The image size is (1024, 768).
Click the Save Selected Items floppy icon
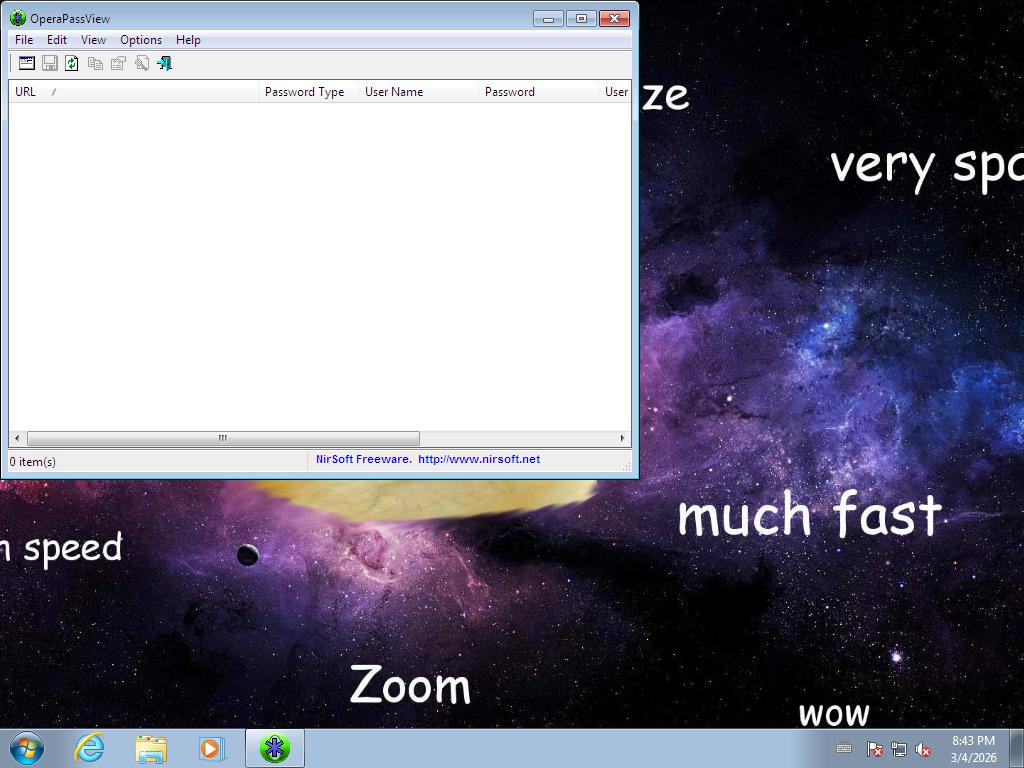[x=49, y=63]
